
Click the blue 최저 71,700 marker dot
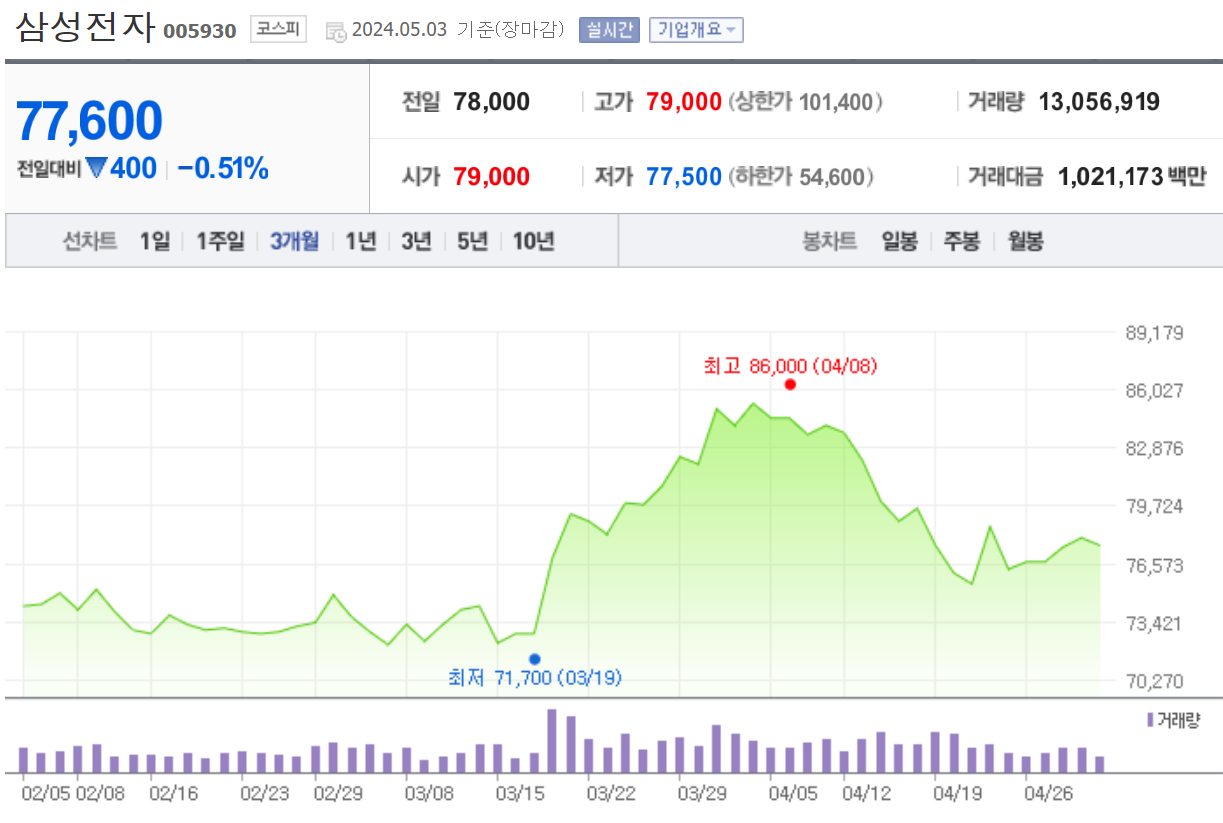click(534, 659)
